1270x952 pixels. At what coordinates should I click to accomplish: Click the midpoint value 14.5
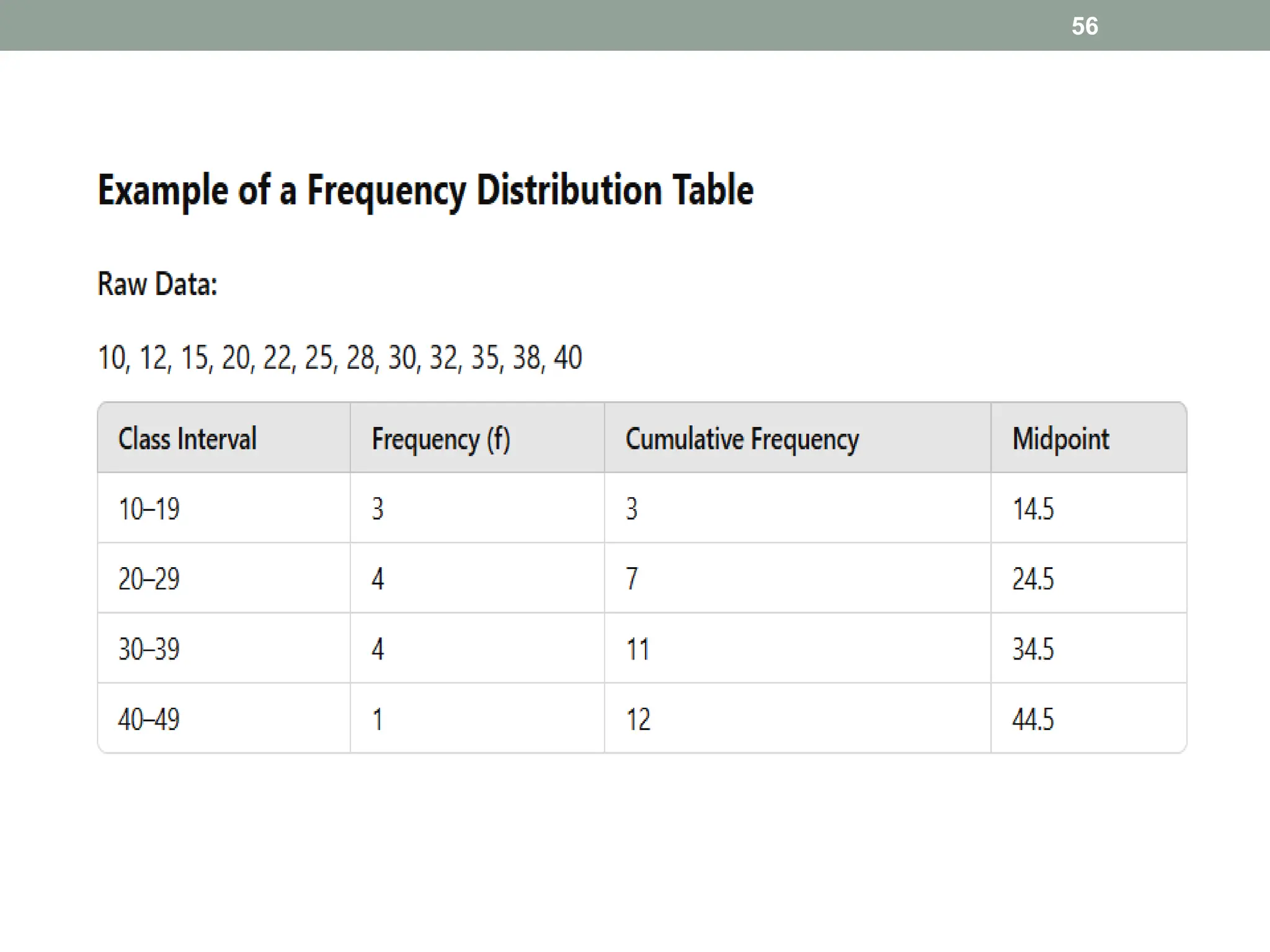[1032, 509]
